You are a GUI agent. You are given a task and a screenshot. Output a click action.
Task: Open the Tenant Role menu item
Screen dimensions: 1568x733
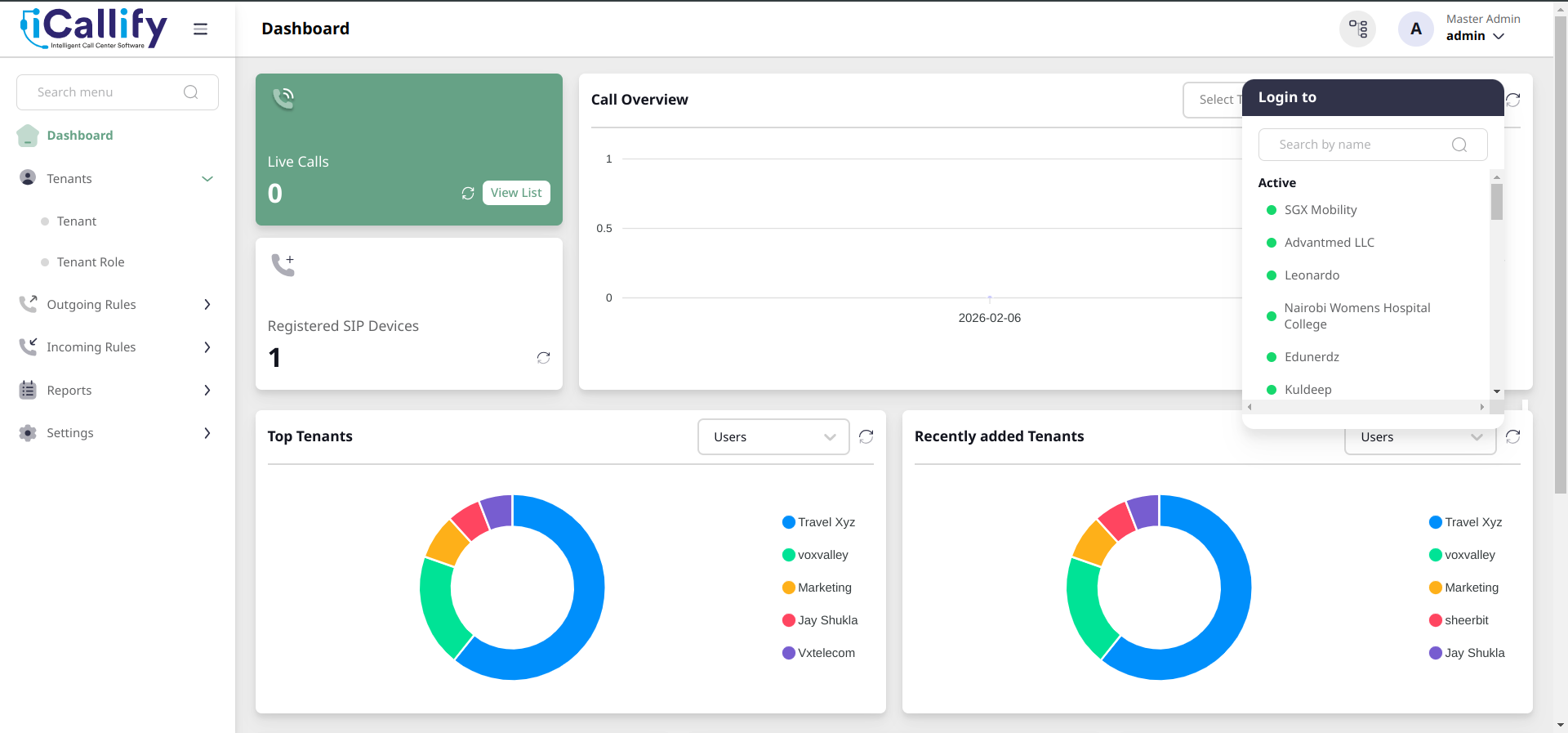pos(91,262)
